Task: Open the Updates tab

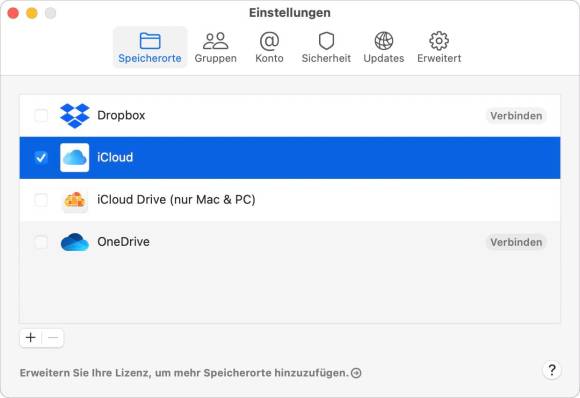Action: point(384,47)
